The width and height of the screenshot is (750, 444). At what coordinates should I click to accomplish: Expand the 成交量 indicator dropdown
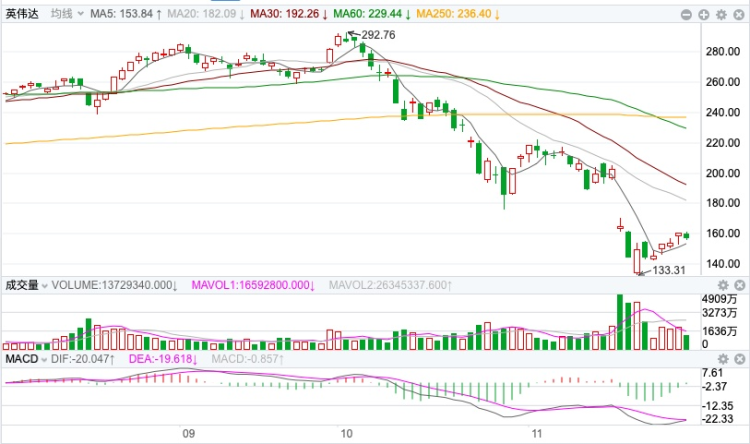click(x=44, y=286)
